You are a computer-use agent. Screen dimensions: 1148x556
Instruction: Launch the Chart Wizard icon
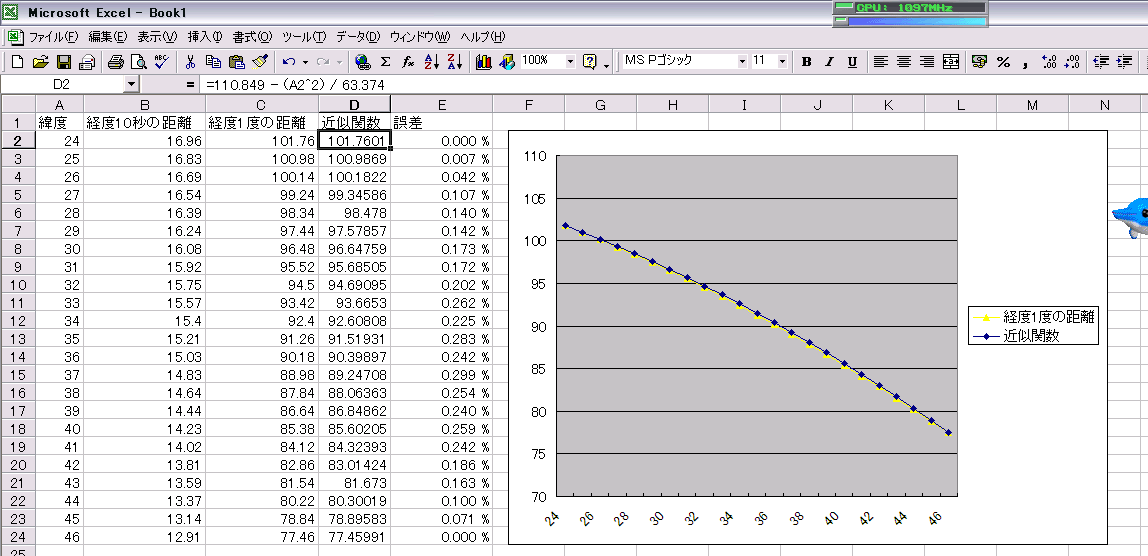484,62
